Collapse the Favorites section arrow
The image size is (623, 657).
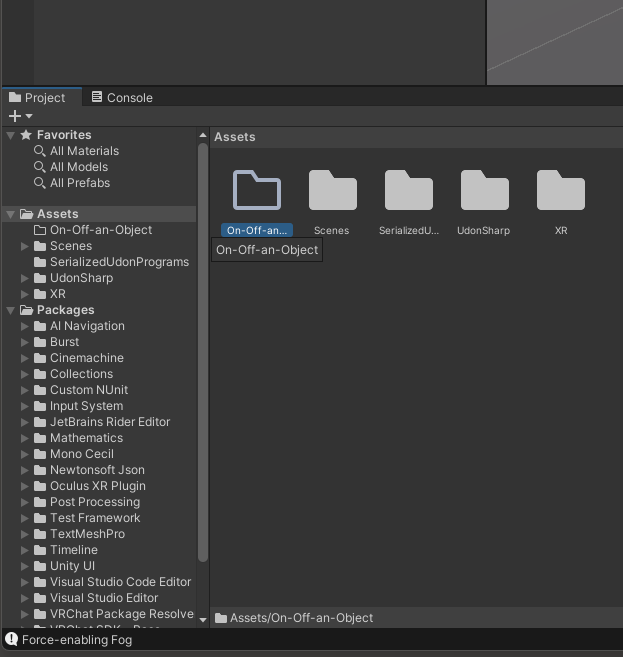11,135
